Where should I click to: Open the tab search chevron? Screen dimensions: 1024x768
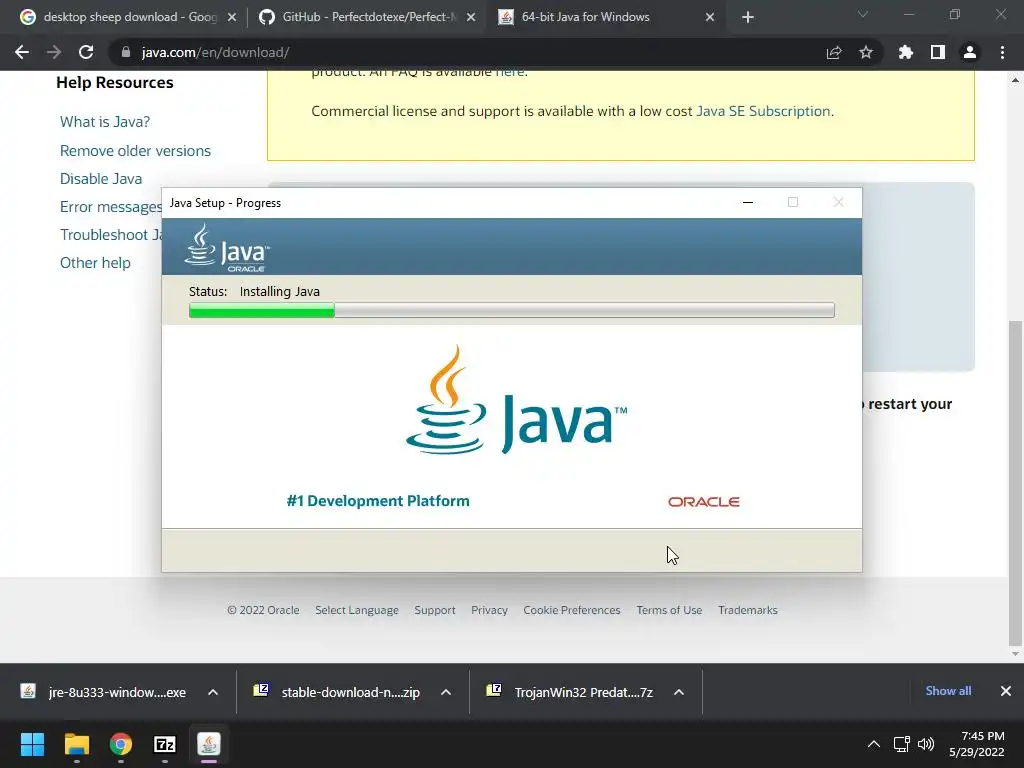[x=862, y=14]
